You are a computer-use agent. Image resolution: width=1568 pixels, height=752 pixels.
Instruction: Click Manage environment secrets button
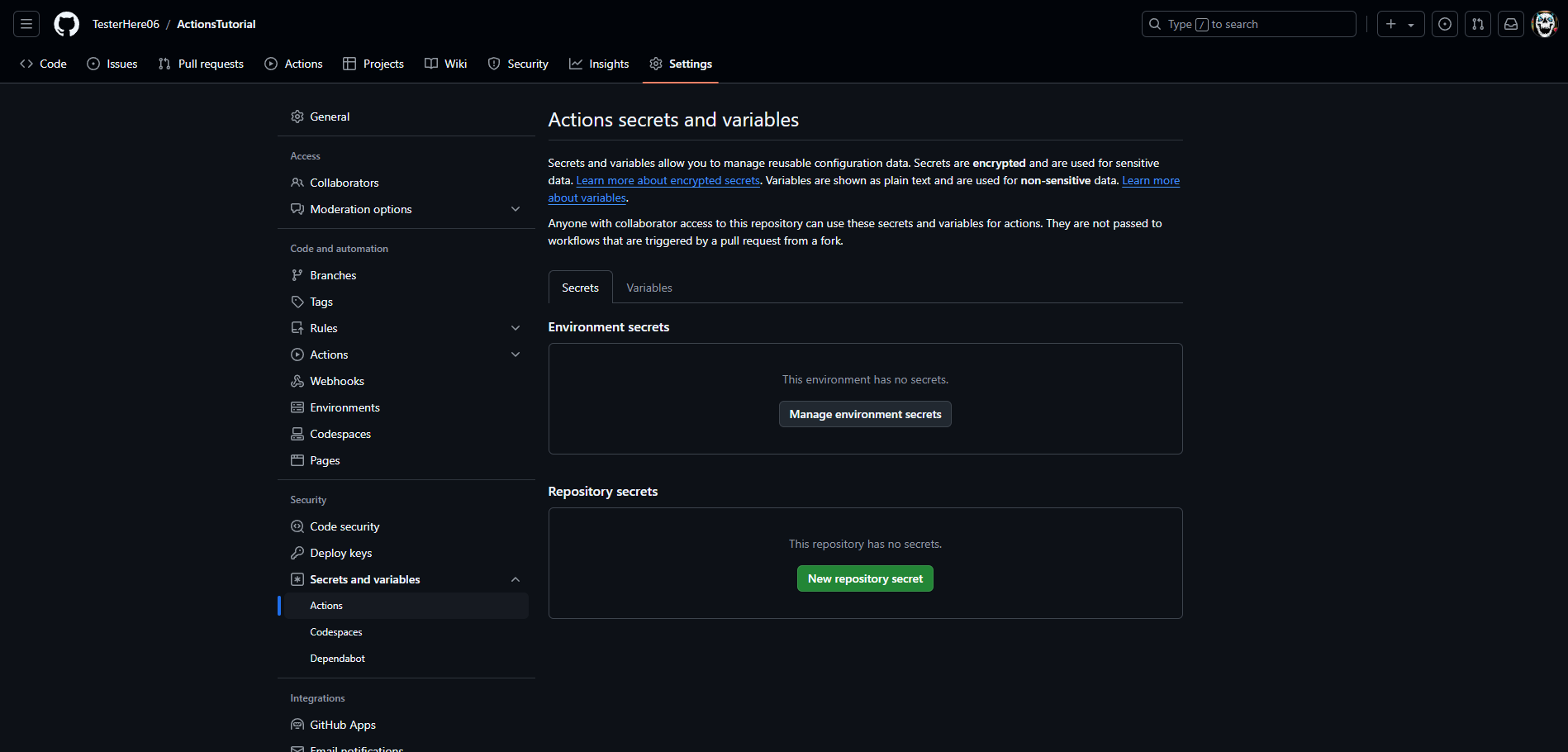[865, 414]
